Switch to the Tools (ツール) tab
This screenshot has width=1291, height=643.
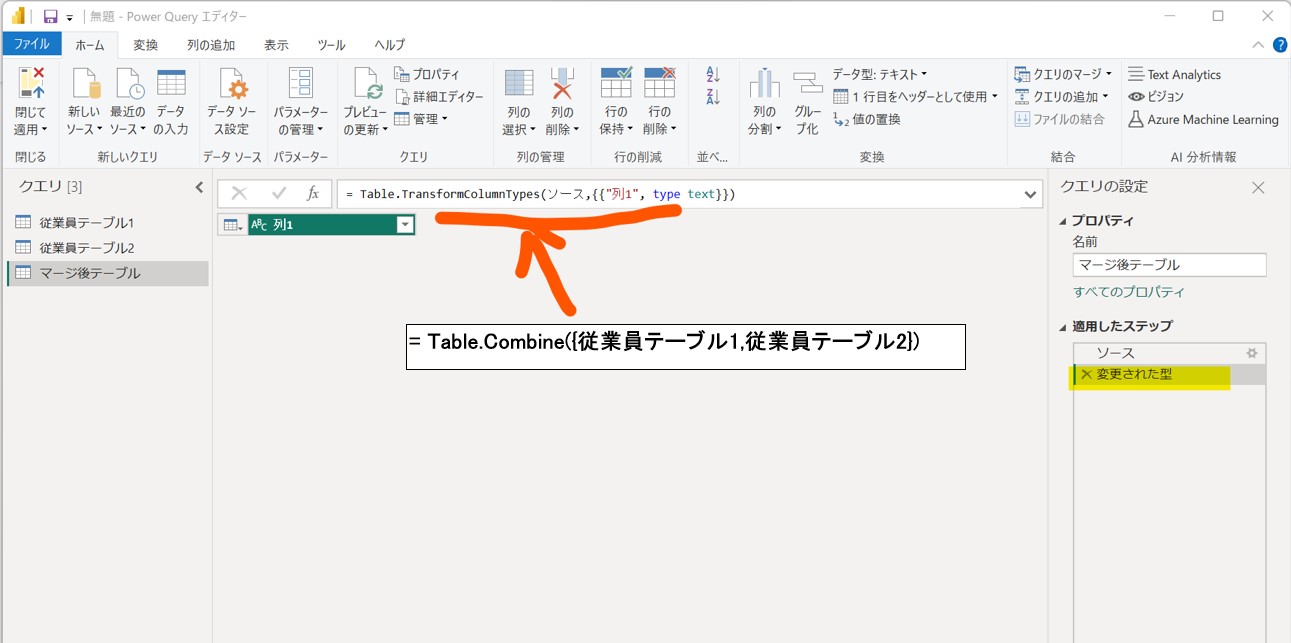tap(331, 45)
